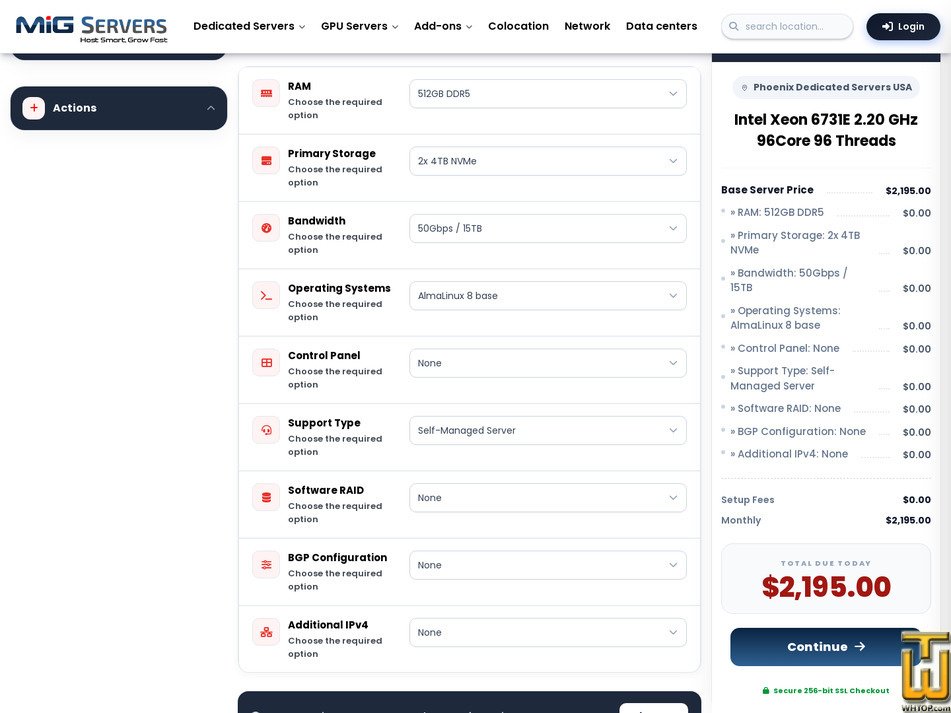Click the Intel Xeon 6731E server title
Screen dimensions: 951x713
[x=826, y=130]
